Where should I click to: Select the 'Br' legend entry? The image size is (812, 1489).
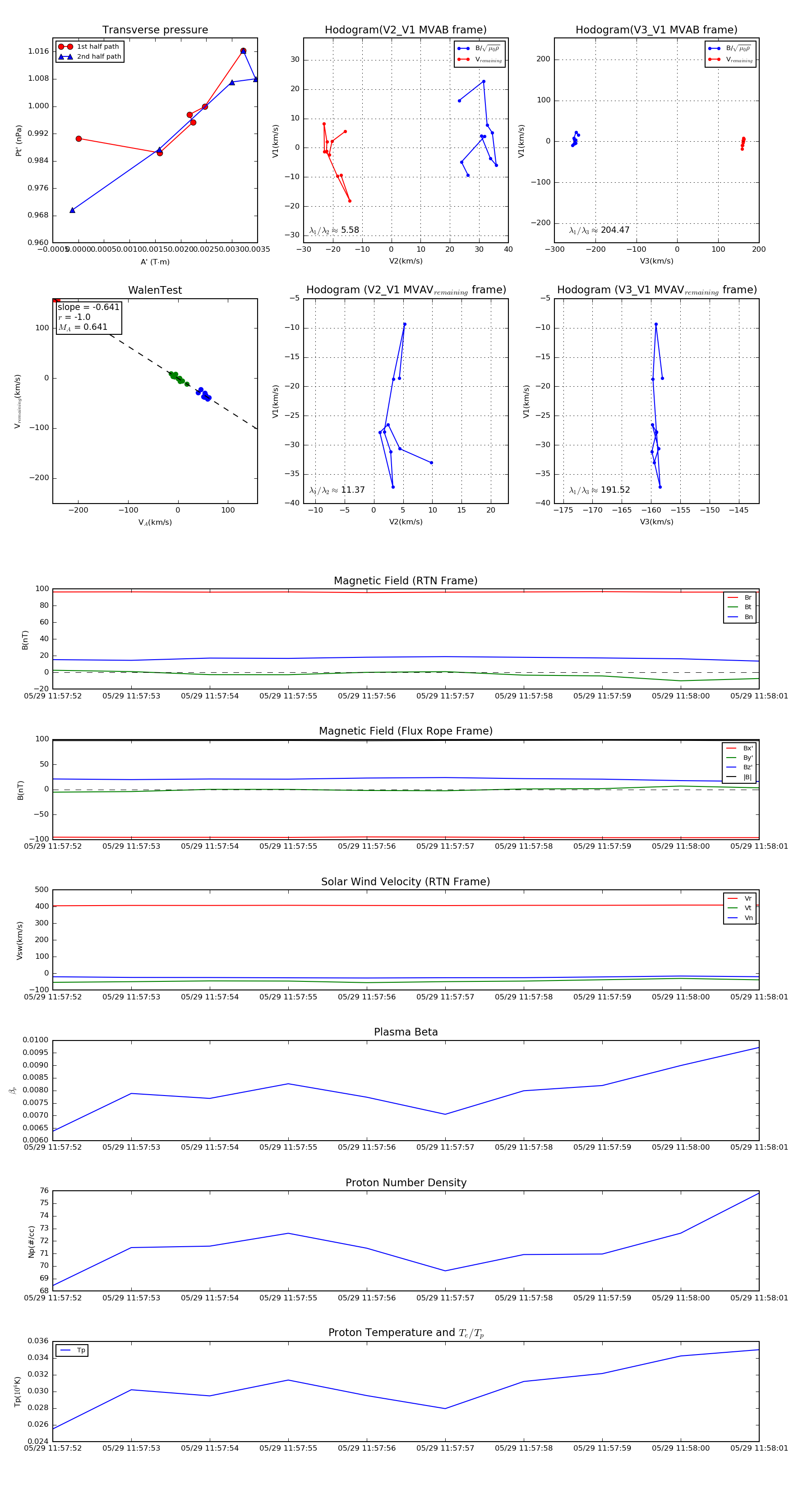click(740, 598)
